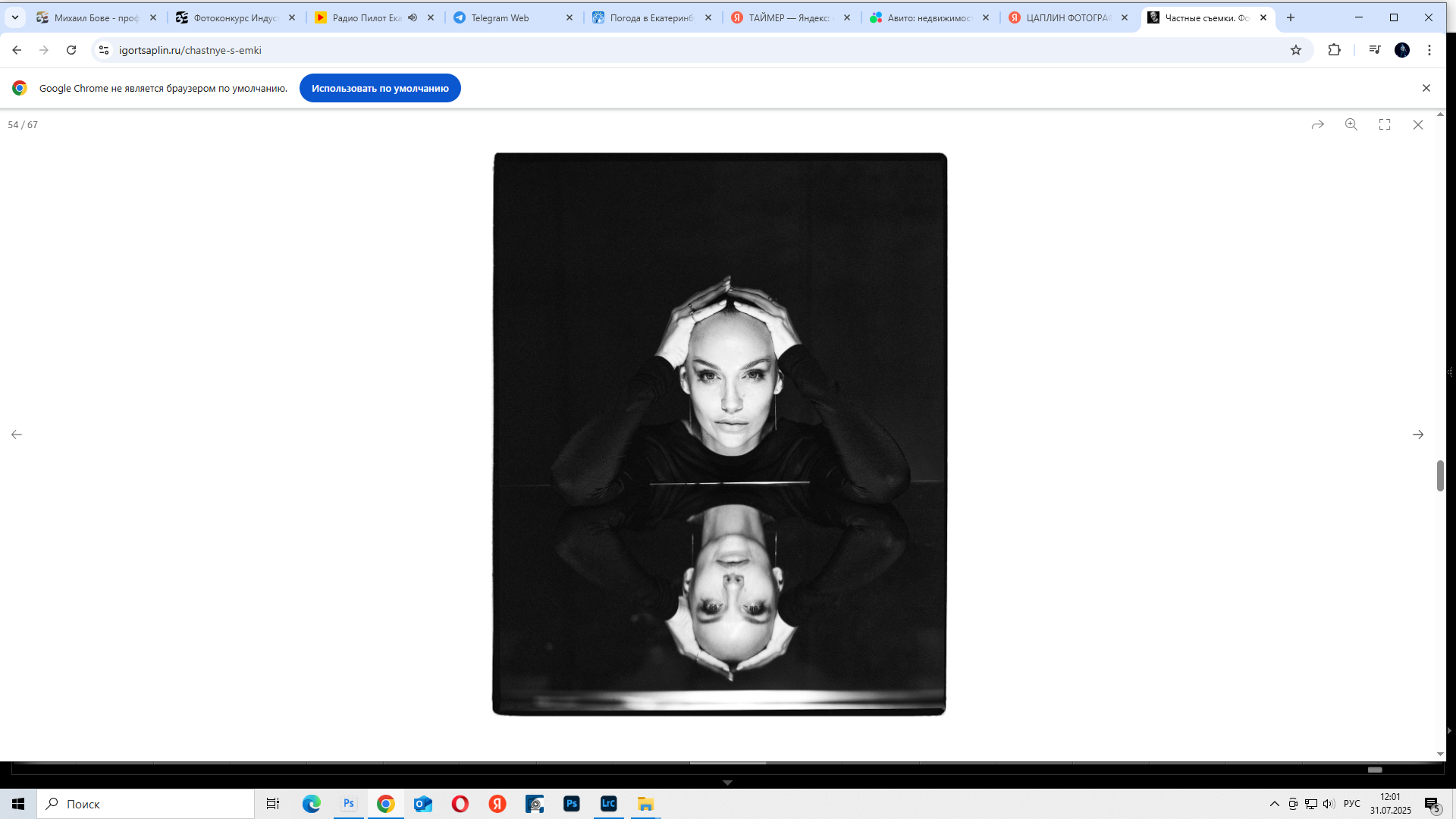Zoom into the photo with magnifier icon
1456x819 pixels.
coord(1351,124)
